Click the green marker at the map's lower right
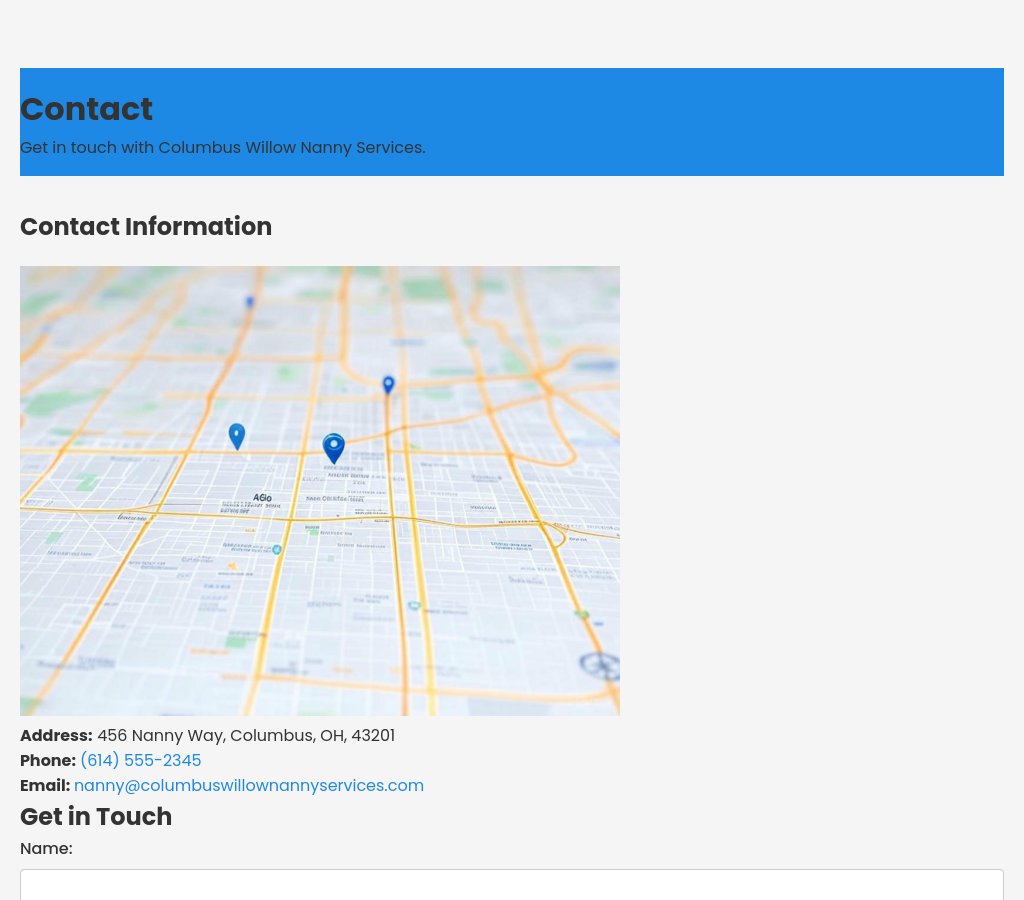The image size is (1024, 900). point(582,614)
